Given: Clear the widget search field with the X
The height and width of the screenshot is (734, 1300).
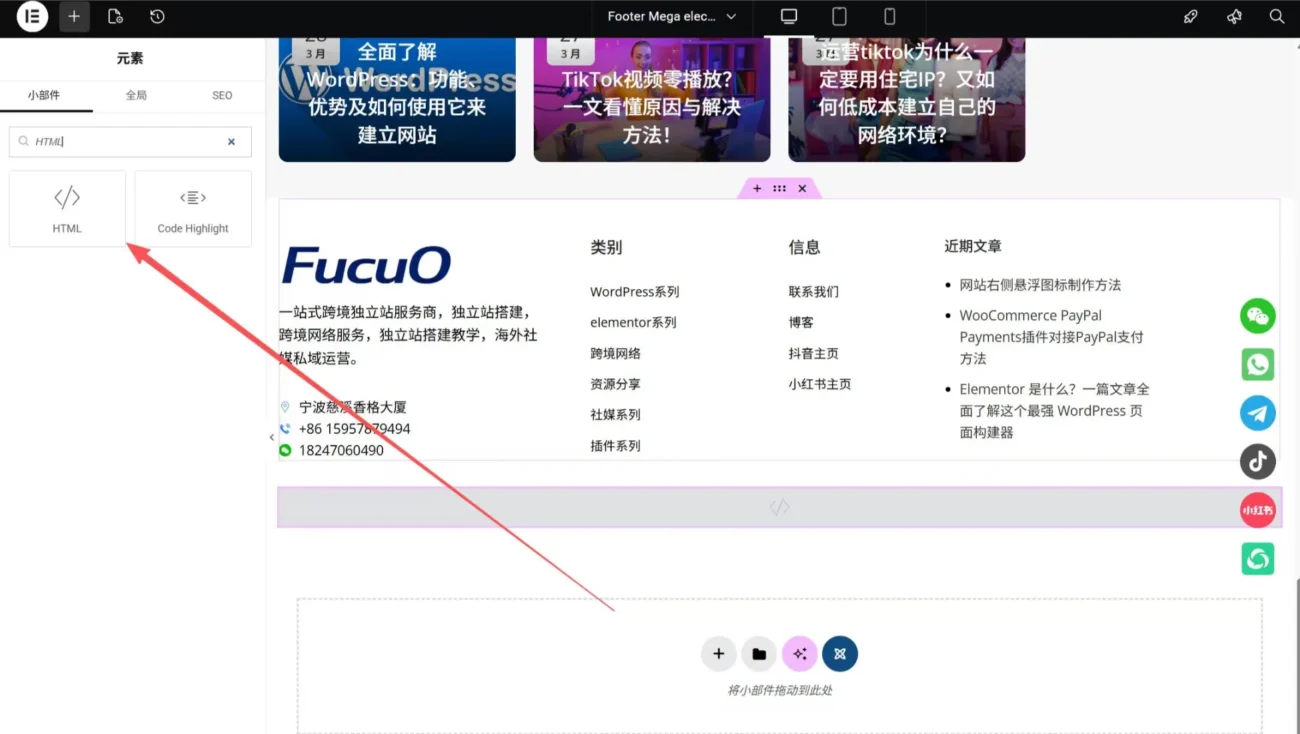Looking at the screenshot, I should 231,141.
